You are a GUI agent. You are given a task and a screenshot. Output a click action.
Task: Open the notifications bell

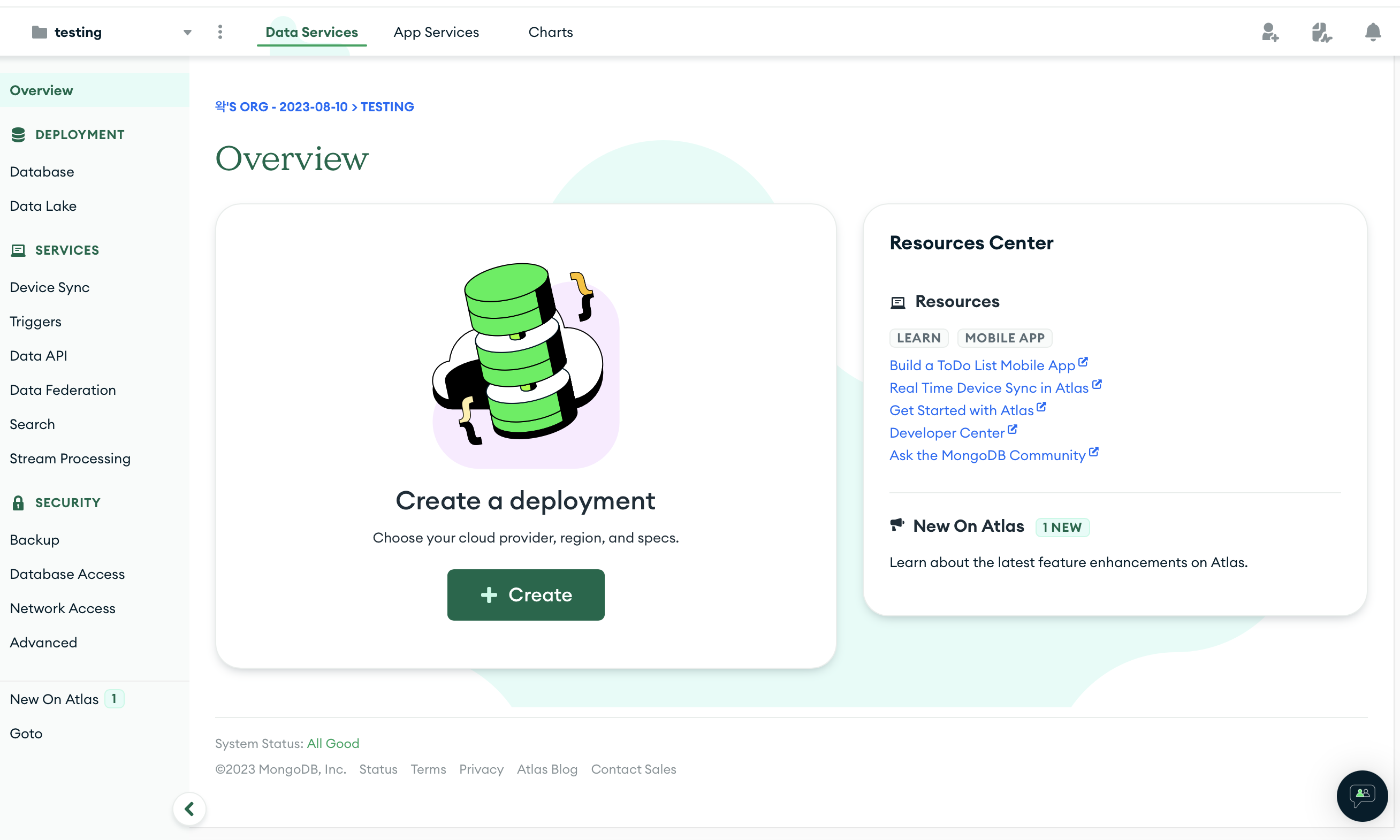[x=1373, y=32]
